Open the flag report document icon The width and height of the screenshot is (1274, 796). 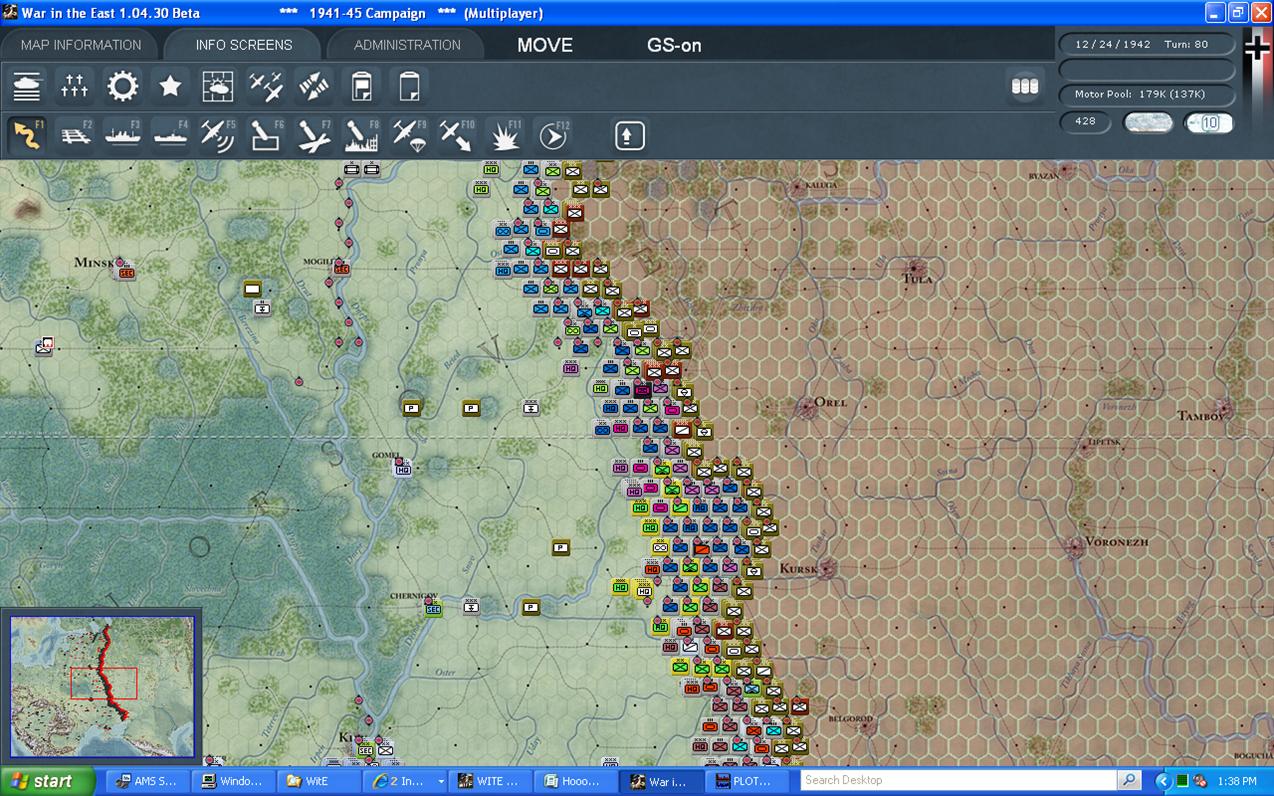[x=361, y=87]
